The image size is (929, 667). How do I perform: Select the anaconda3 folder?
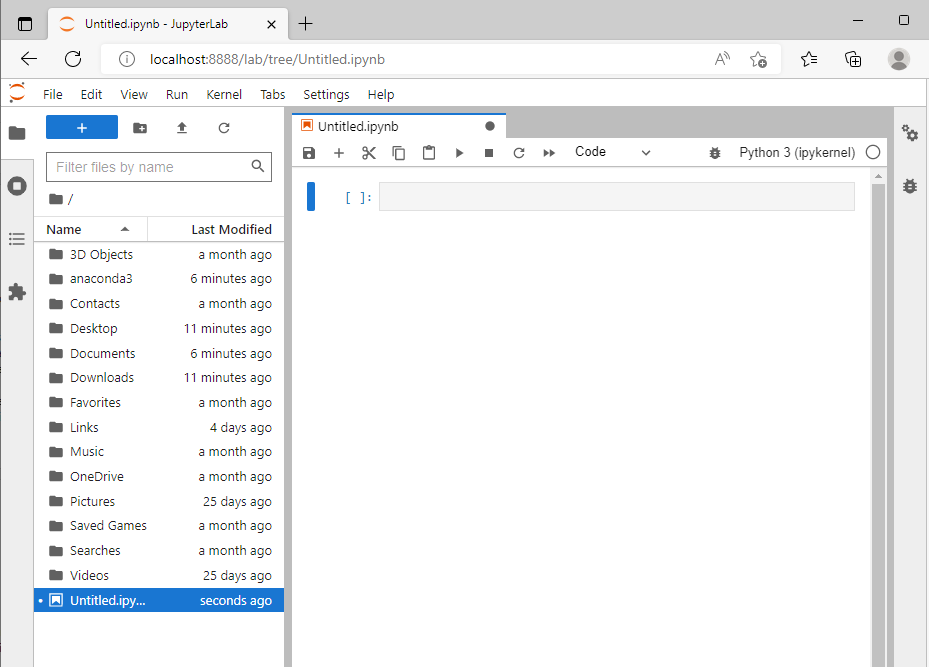pyautogui.click(x=159, y=278)
